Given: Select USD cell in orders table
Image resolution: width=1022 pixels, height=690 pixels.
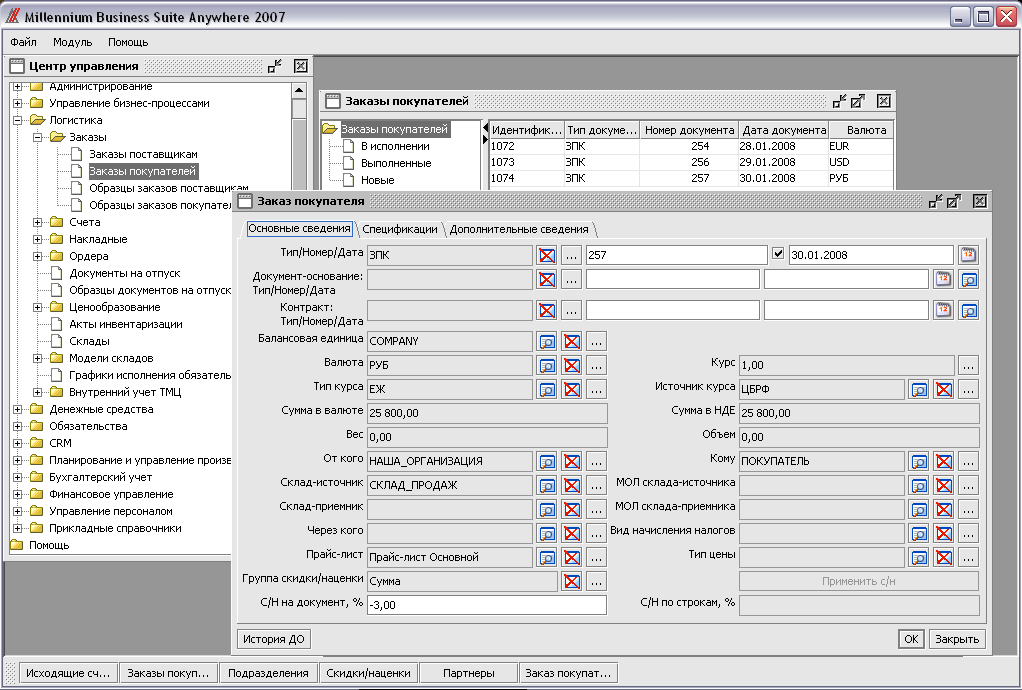Looking at the screenshot, I should click(x=860, y=162).
